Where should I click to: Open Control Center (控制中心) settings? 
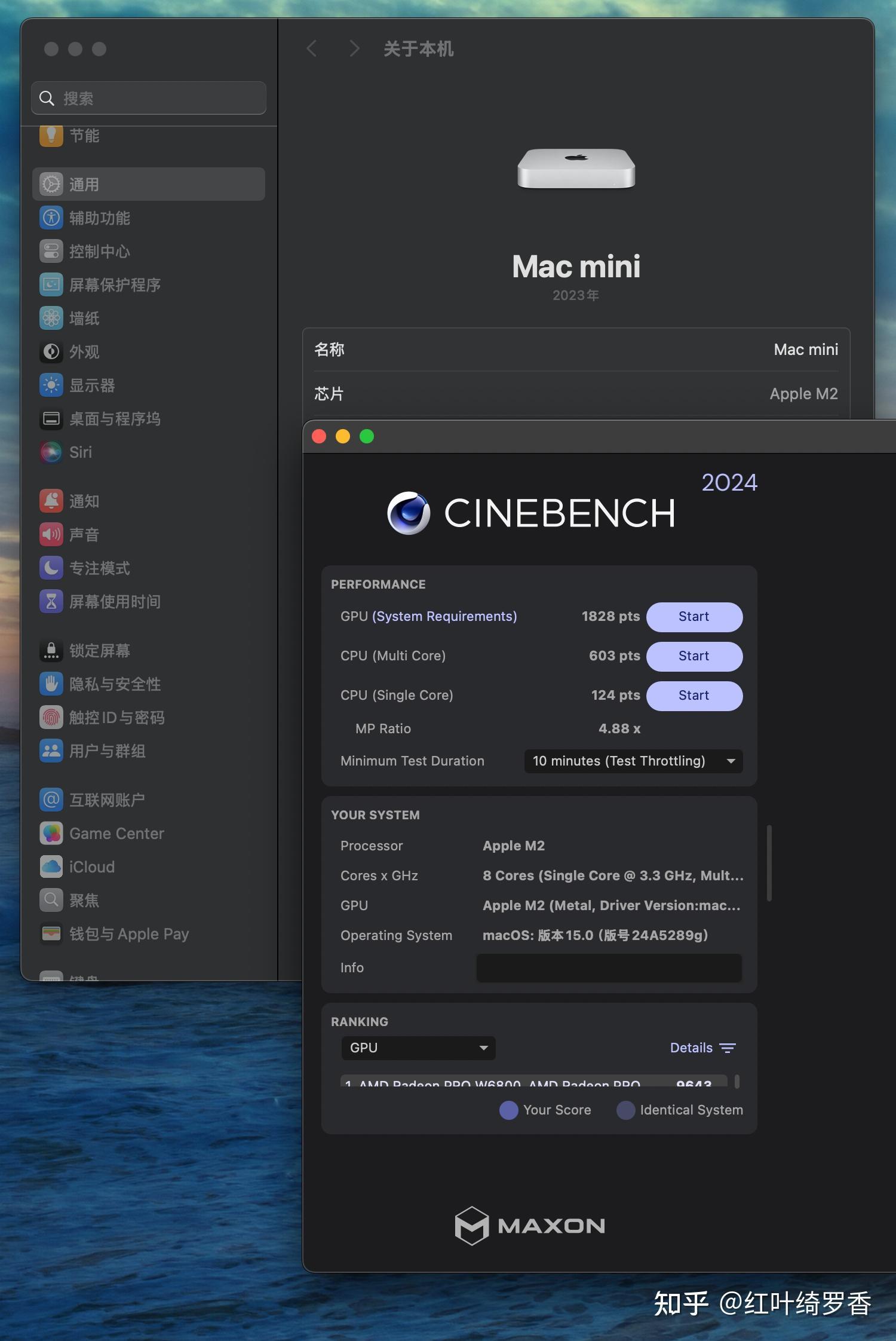point(99,252)
